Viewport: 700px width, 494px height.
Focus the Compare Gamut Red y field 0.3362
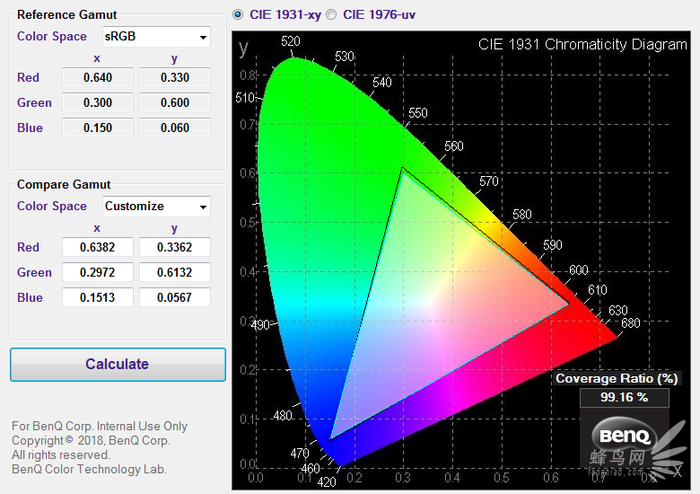174,247
